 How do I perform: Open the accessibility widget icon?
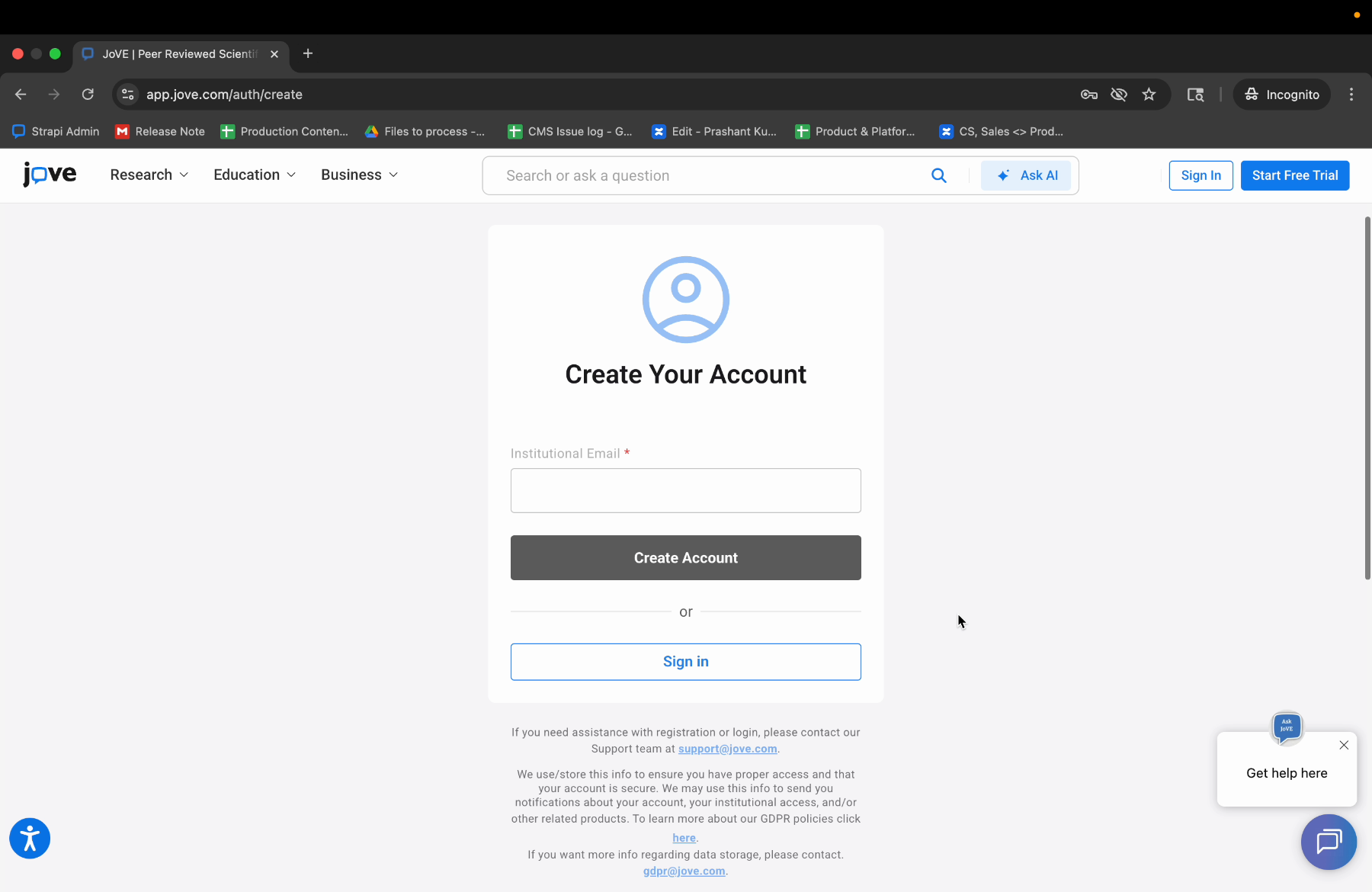point(30,839)
